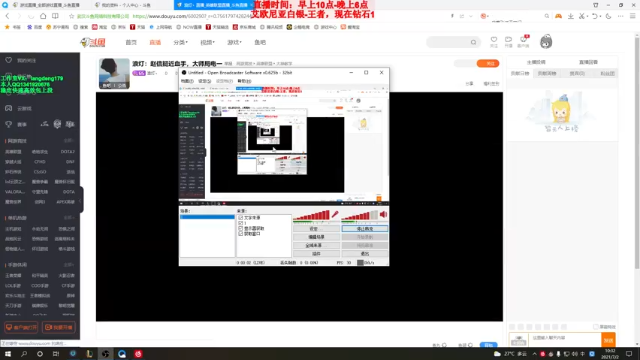The width and height of the screenshot is (640, 360).
Task: Toggle the fourth source checkbox 获取窗口
Action: click(x=240, y=234)
